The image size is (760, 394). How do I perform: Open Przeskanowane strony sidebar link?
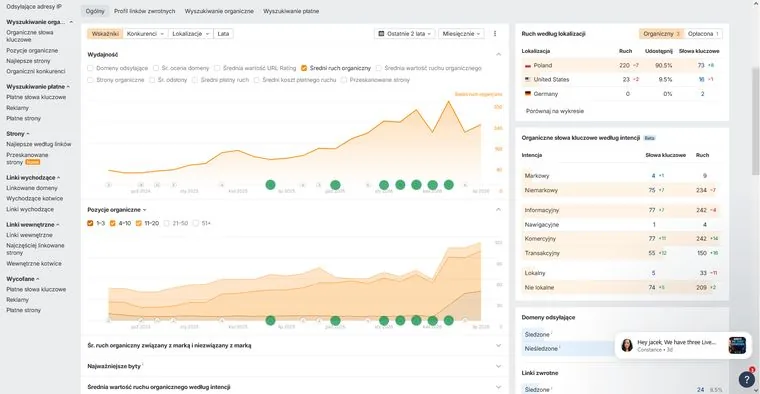(x=27, y=158)
